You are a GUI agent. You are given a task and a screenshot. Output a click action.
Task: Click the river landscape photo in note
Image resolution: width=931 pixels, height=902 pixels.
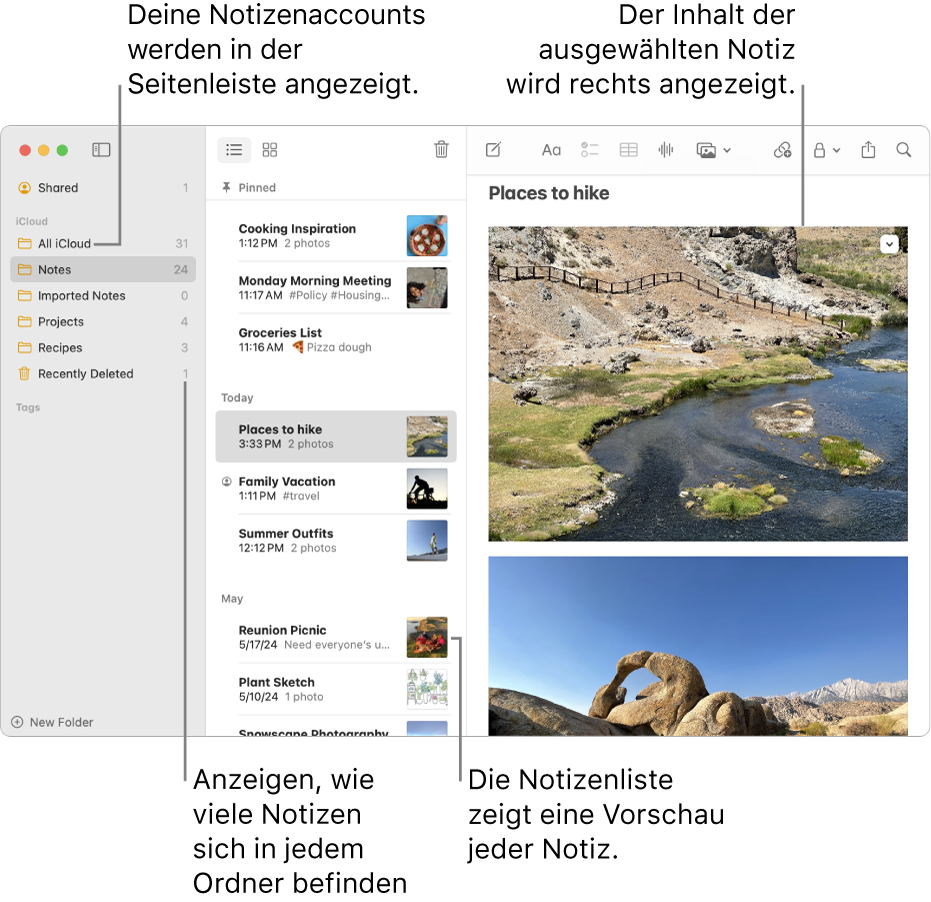(x=698, y=384)
